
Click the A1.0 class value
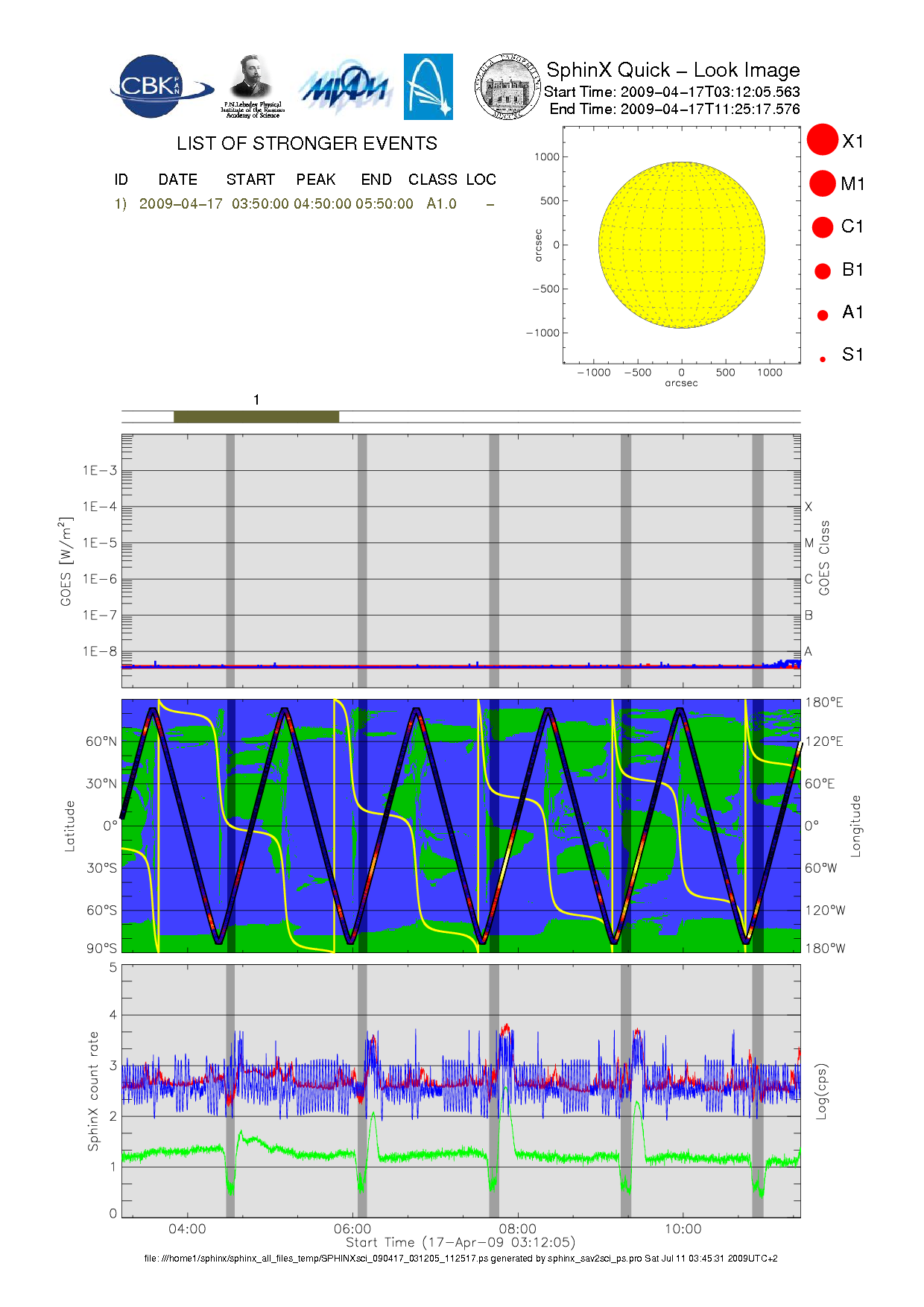[x=441, y=204]
